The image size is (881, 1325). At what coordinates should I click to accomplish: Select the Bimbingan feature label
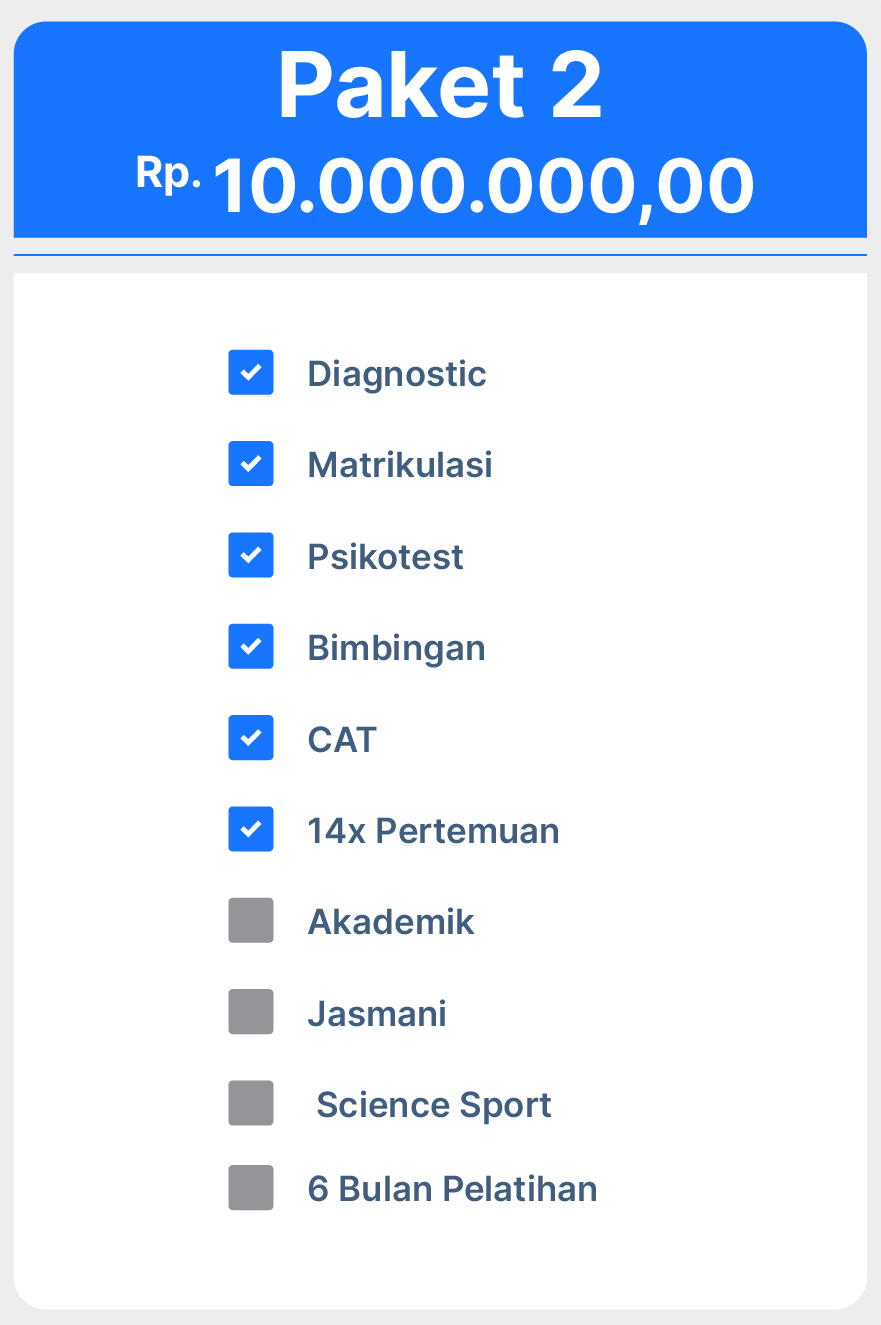(396, 648)
